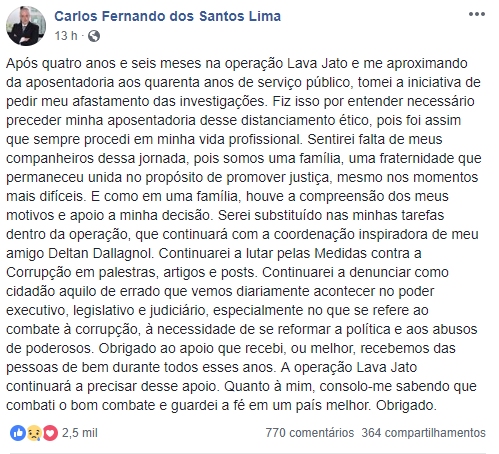Click the words 'combati o bom combate'
The height and width of the screenshot is (454, 499).
(x=81, y=406)
